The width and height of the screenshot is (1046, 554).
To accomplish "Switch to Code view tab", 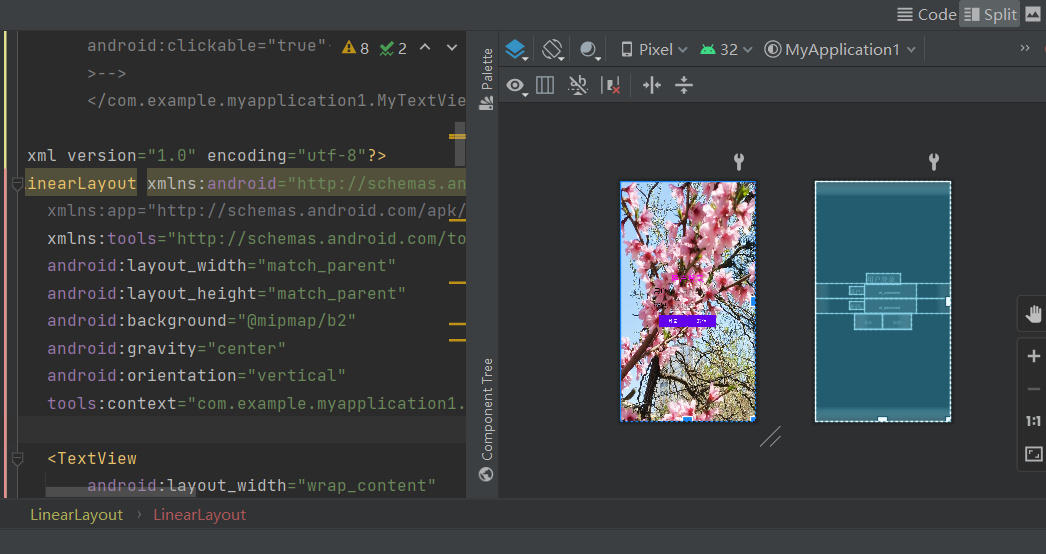I will click(926, 14).
